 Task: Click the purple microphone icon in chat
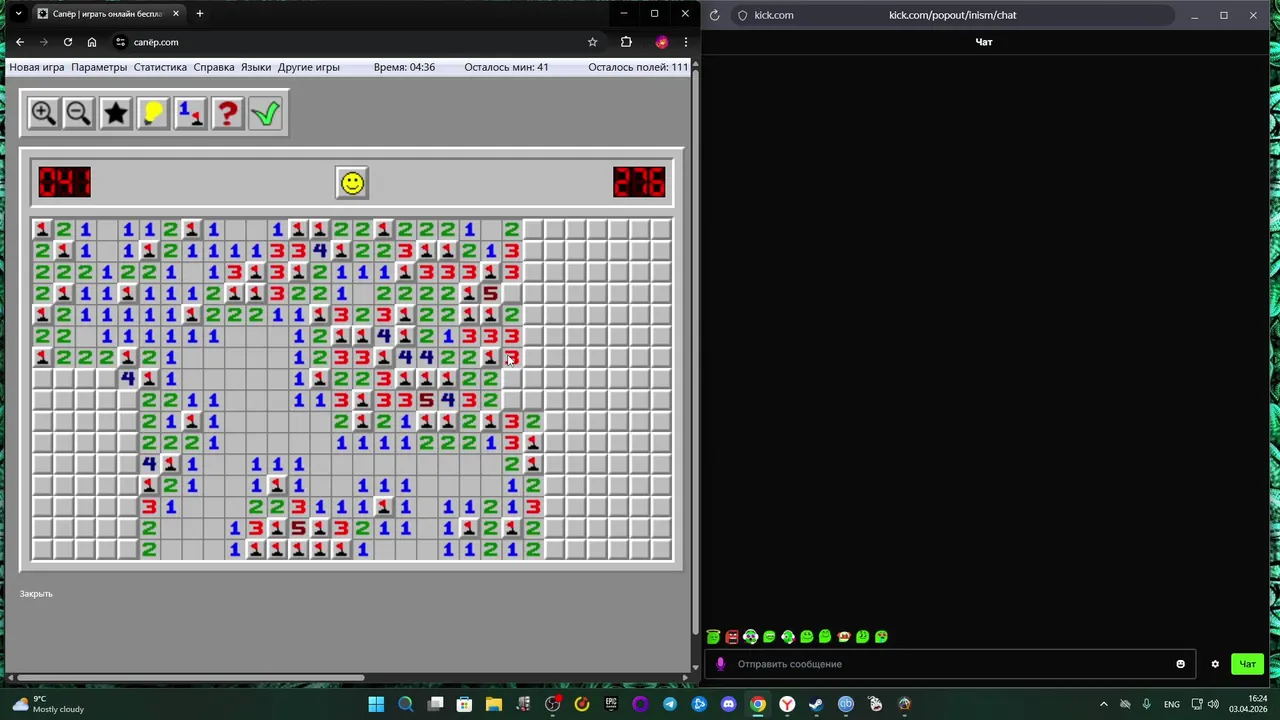click(x=721, y=664)
